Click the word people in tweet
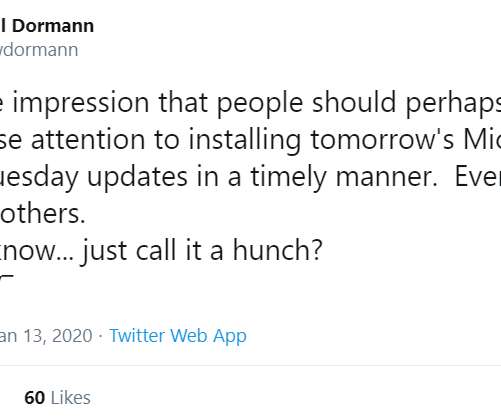 pos(260,103)
